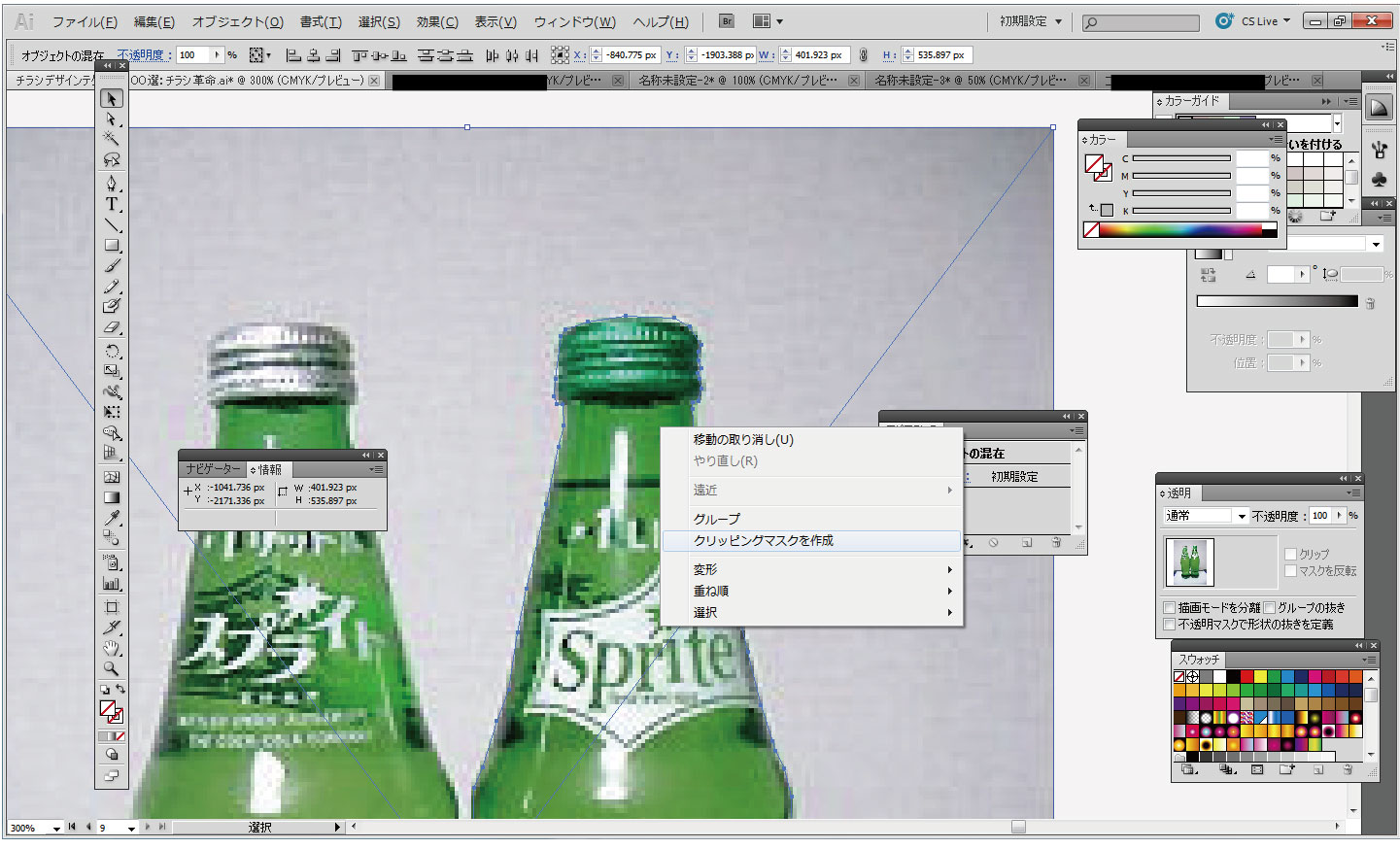Select the Column Graph tool
Screen dimensions: 1400x849
point(112,584)
